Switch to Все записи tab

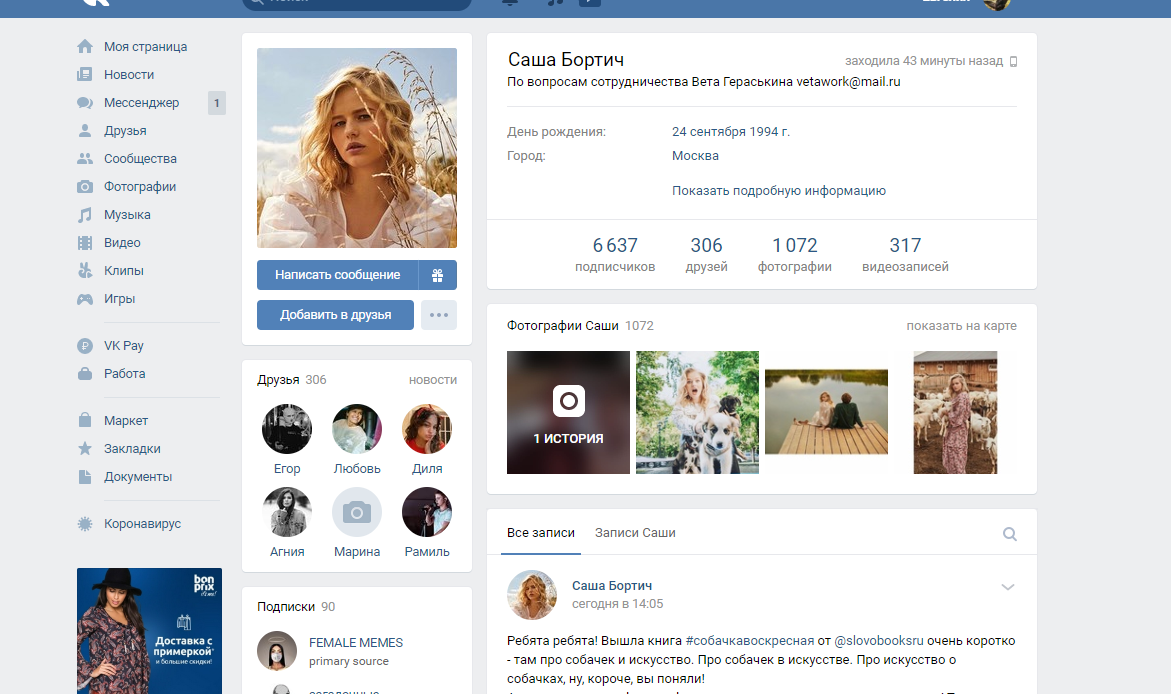(541, 533)
